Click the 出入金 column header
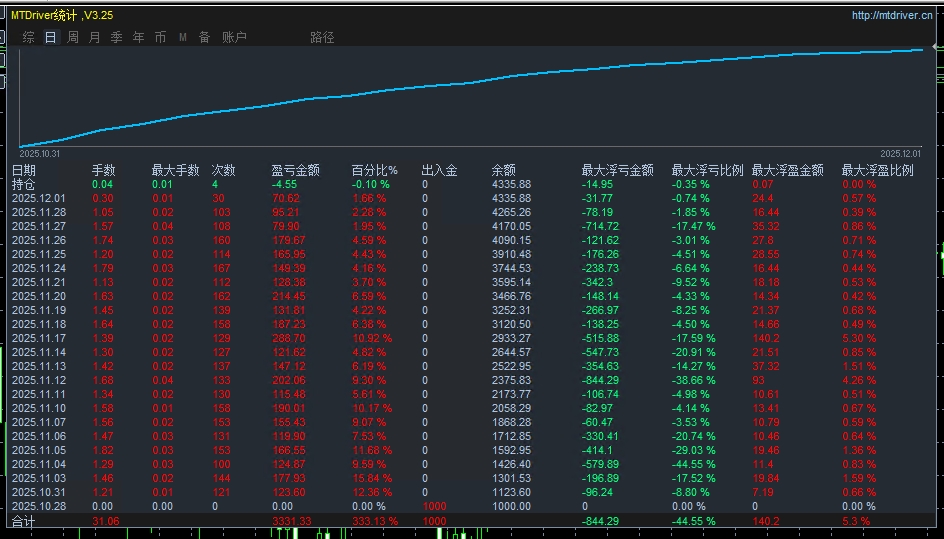Image resolution: width=944 pixels, height=539 pixels. (439, 170)
